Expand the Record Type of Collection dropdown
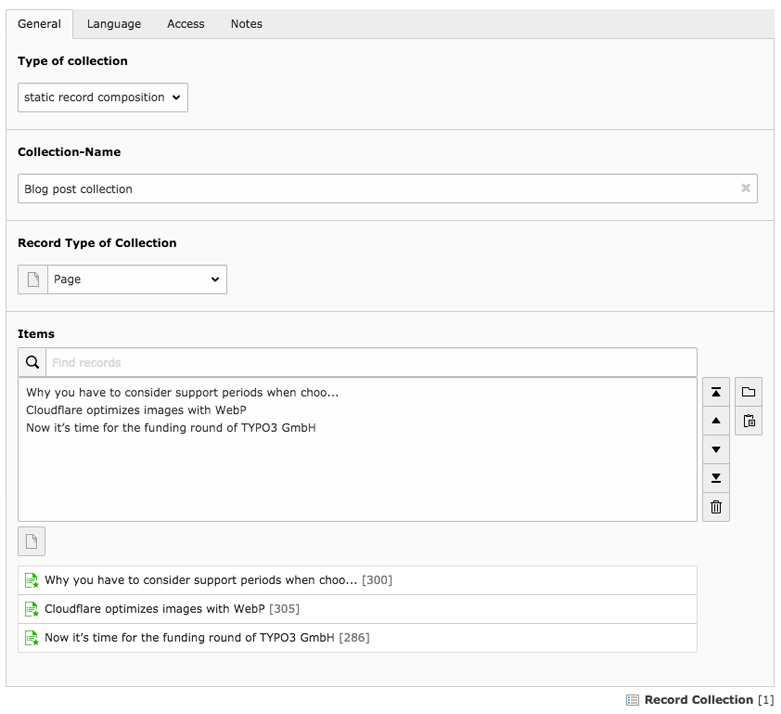781x714 pixels. pos(136,279)
